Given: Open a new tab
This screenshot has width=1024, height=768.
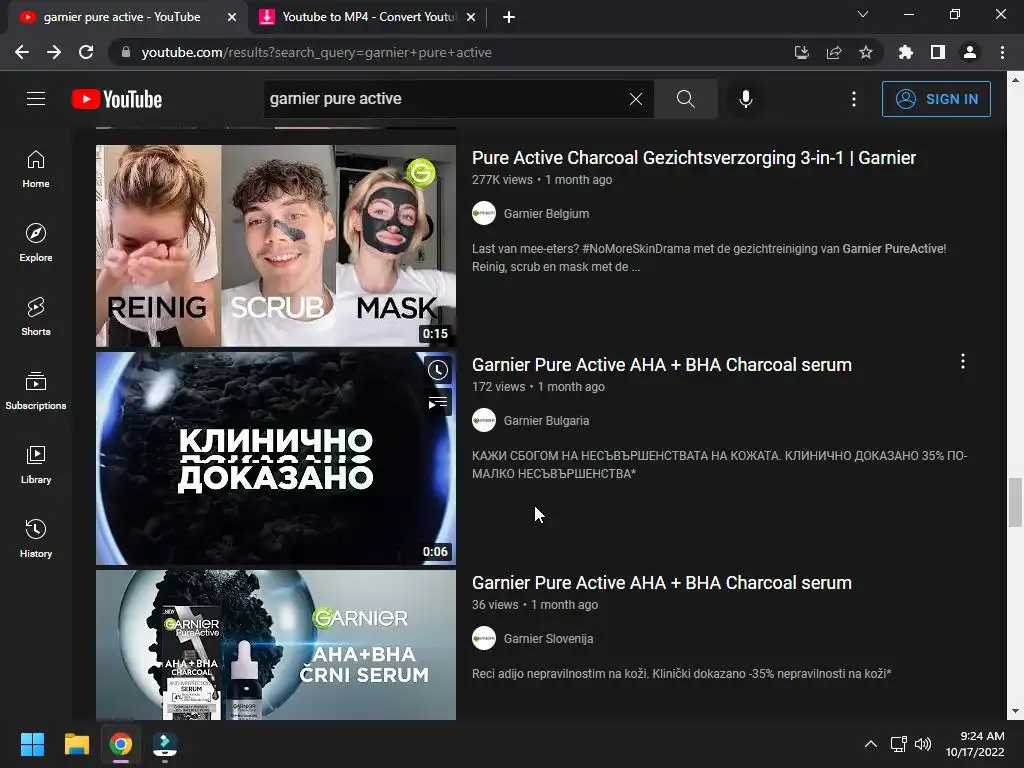Looking at the screenshot, I should point(509,18).
